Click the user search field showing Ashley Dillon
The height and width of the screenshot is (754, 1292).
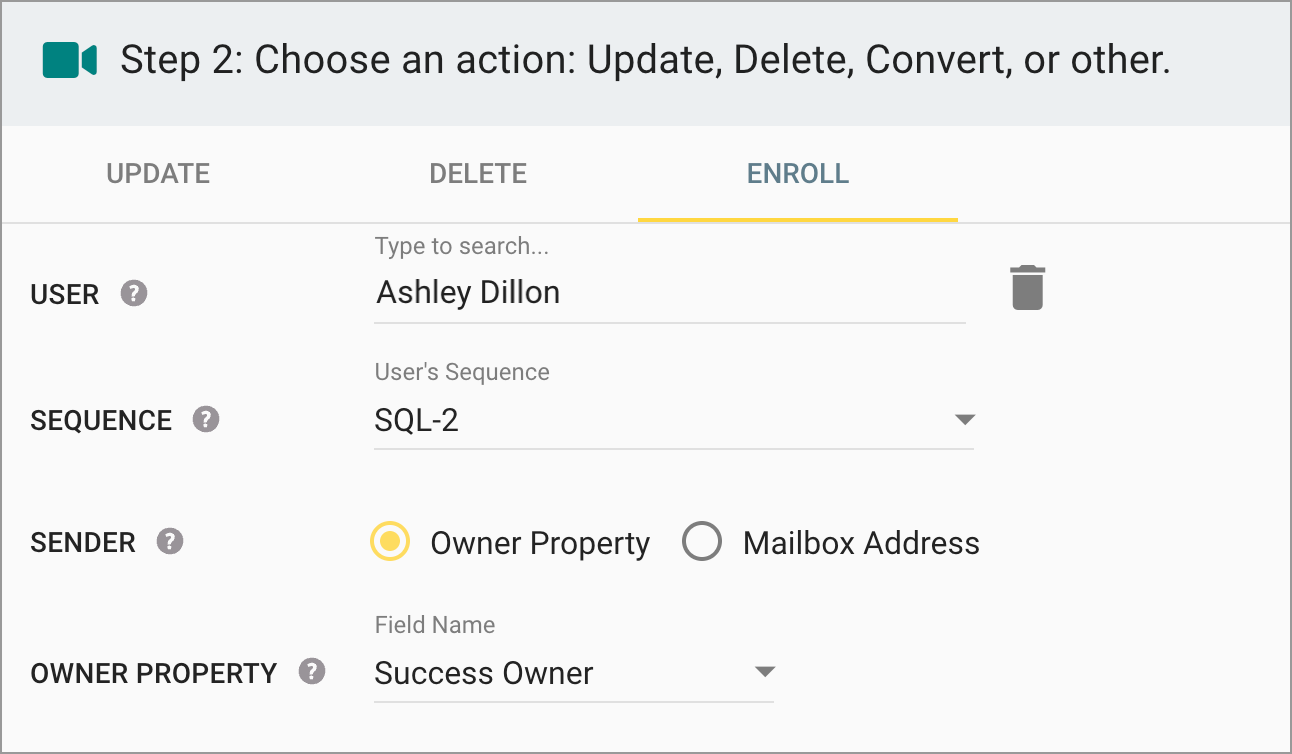point(600,292)
